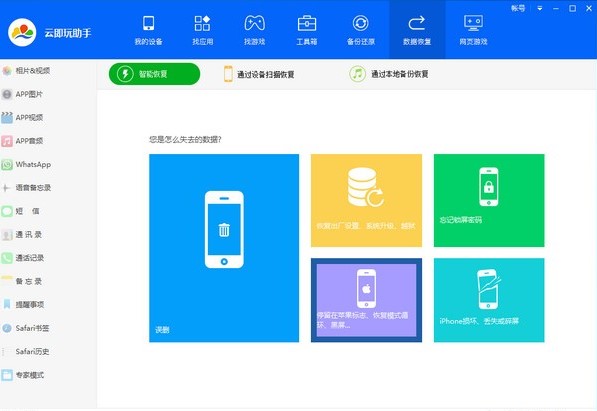
Task: Choose the blue 误删 deleted-data tile
Action: 224,248
